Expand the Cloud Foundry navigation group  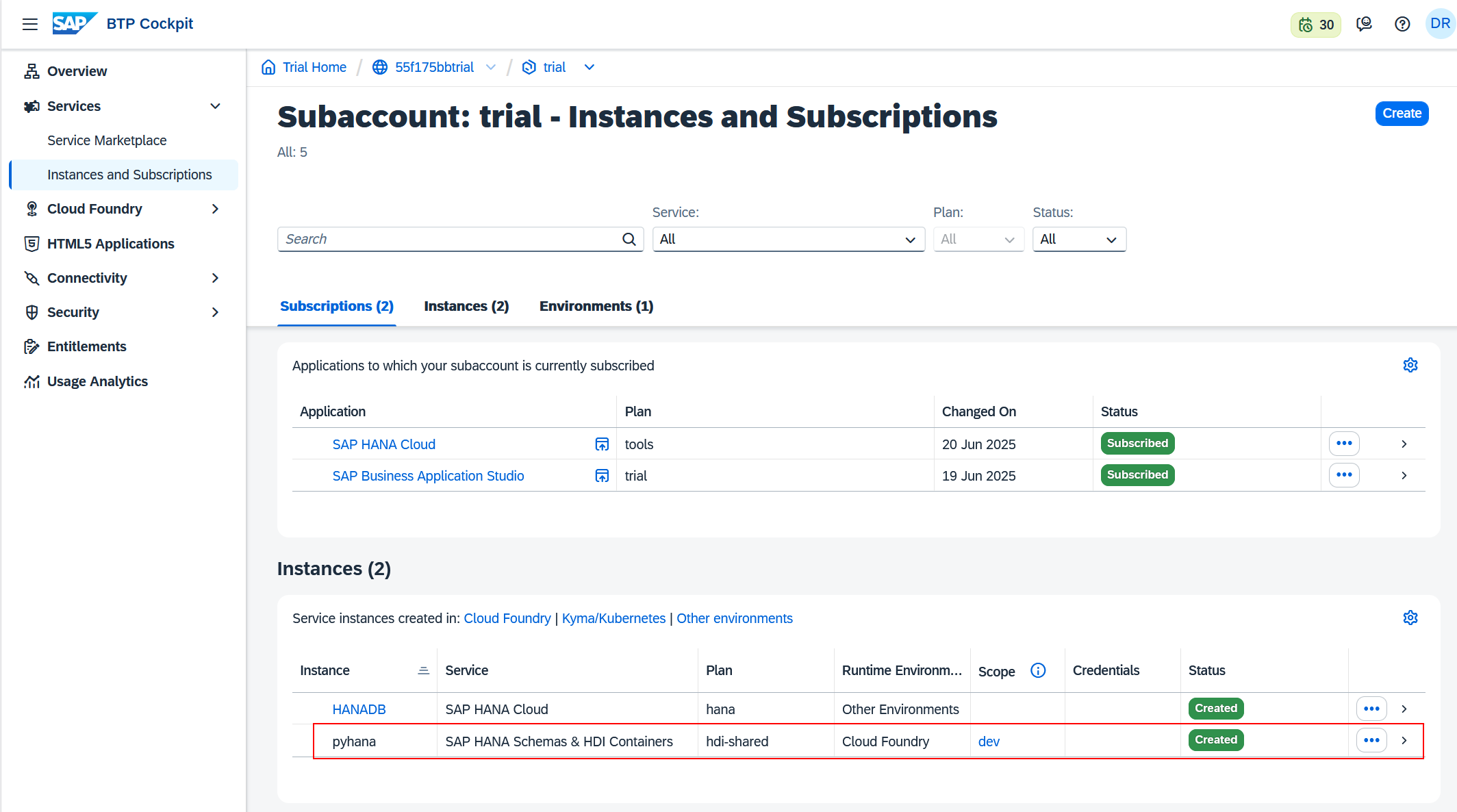point(215,209)
